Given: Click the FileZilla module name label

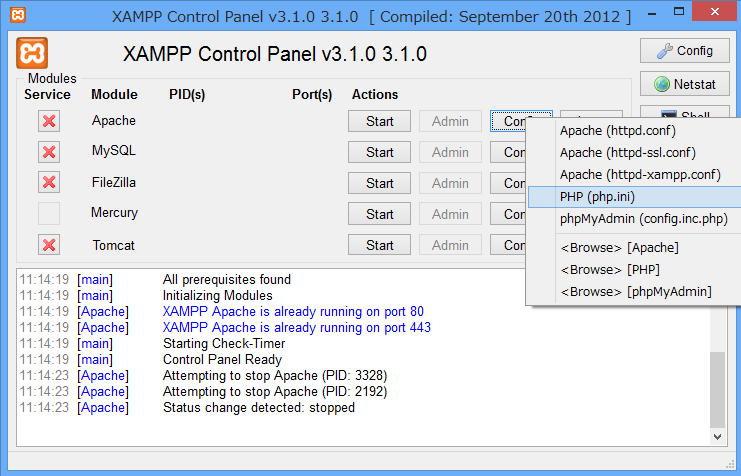Looking at the screenshot, I should tap(114, 182).
